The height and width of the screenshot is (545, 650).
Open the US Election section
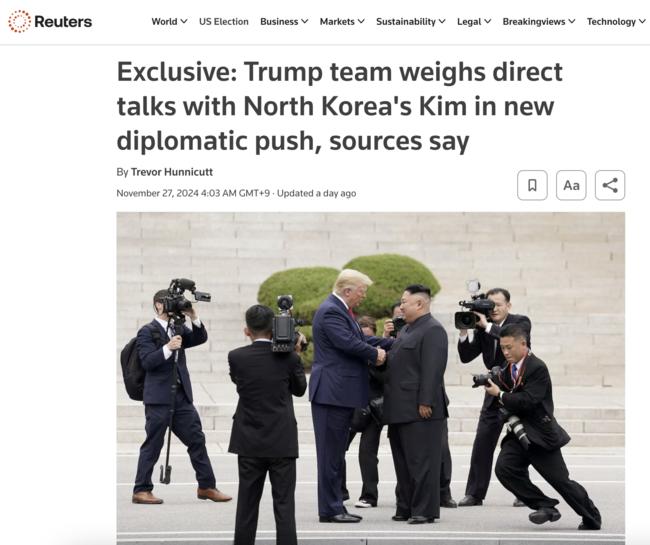224,22
